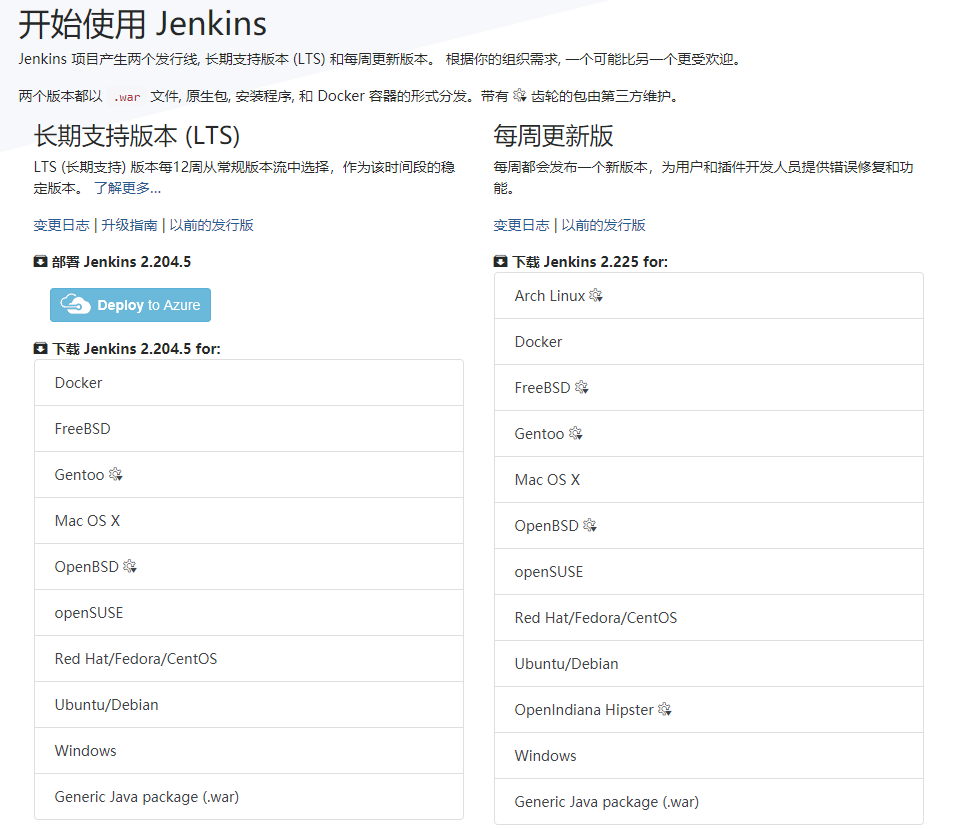This screenshot has width=955, height=829.
Task: Select openSUSE in weekly download list
Action: pos(709,571)
